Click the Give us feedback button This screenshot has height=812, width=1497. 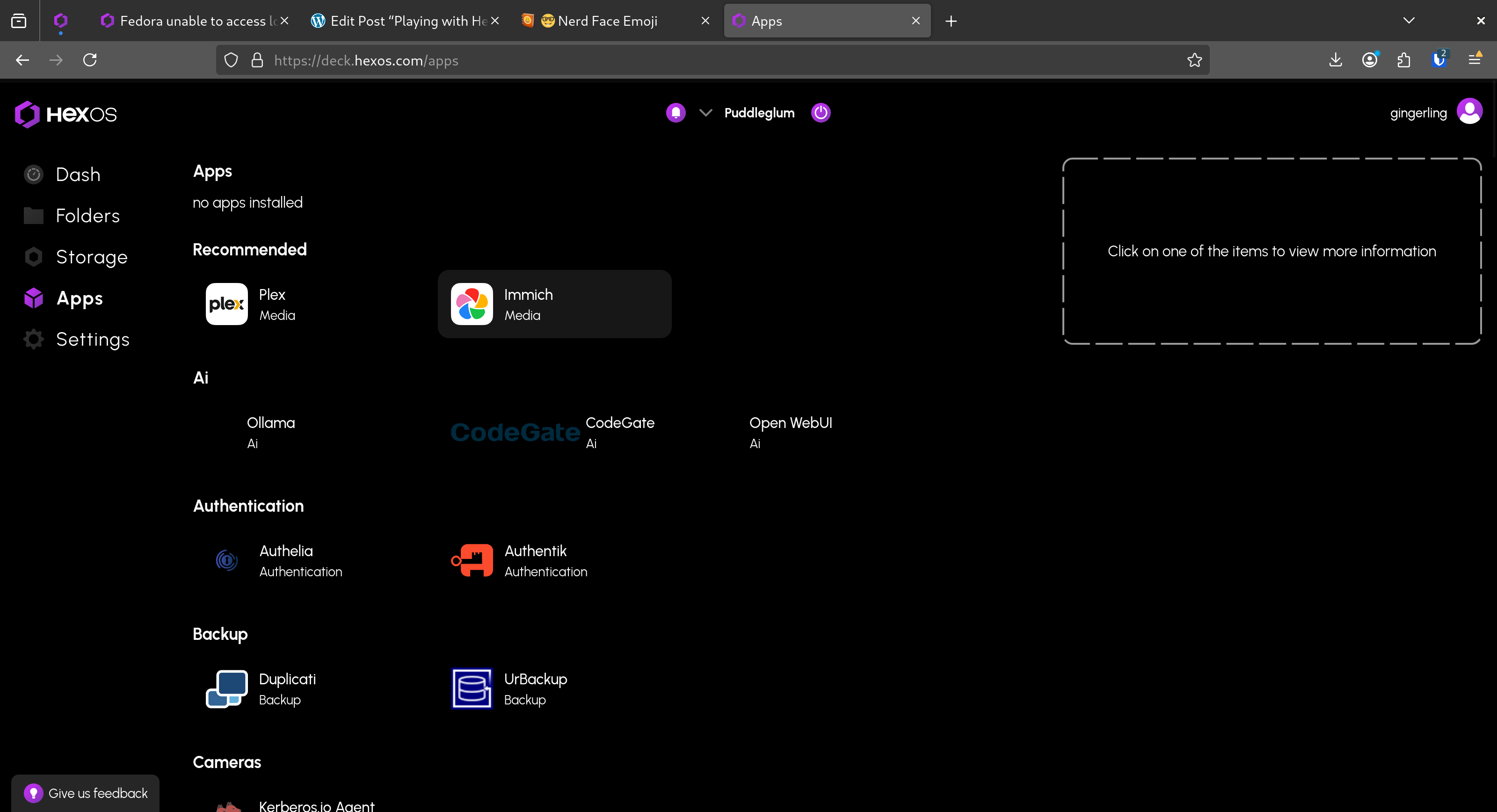coord(86,793)
